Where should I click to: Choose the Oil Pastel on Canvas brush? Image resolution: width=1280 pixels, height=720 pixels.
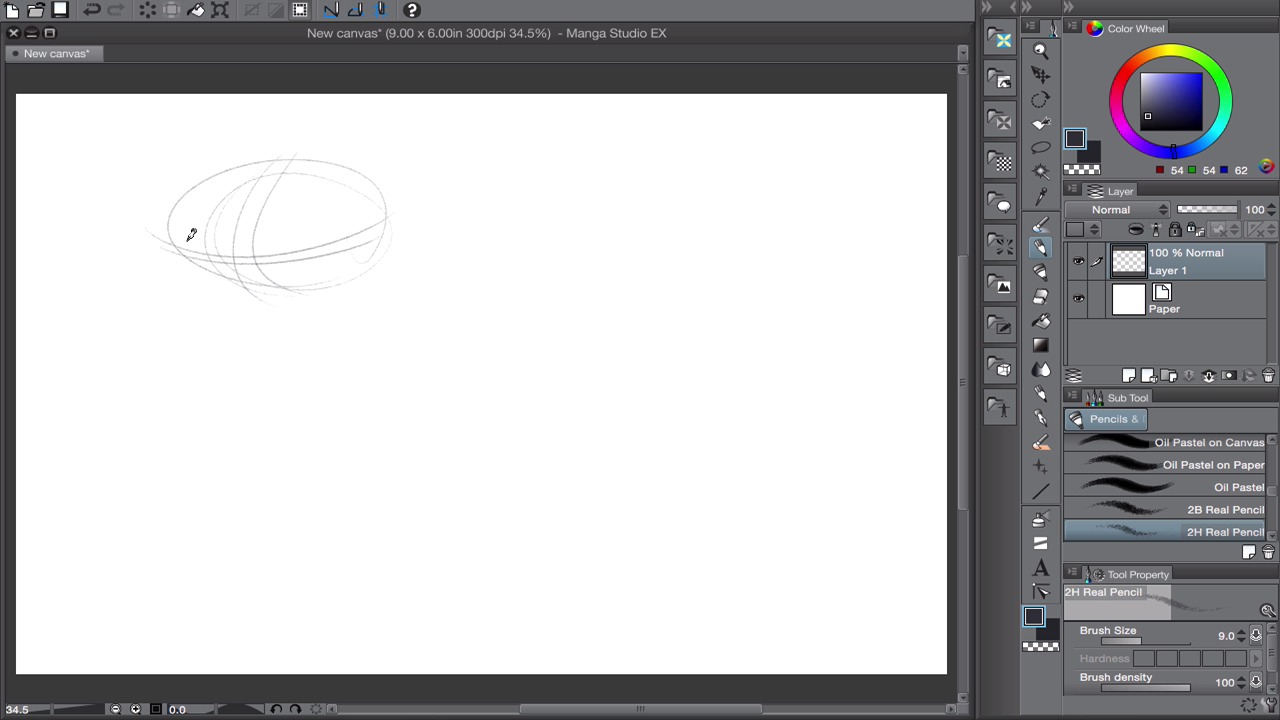pyautogui.click(x=1165, y=442)
